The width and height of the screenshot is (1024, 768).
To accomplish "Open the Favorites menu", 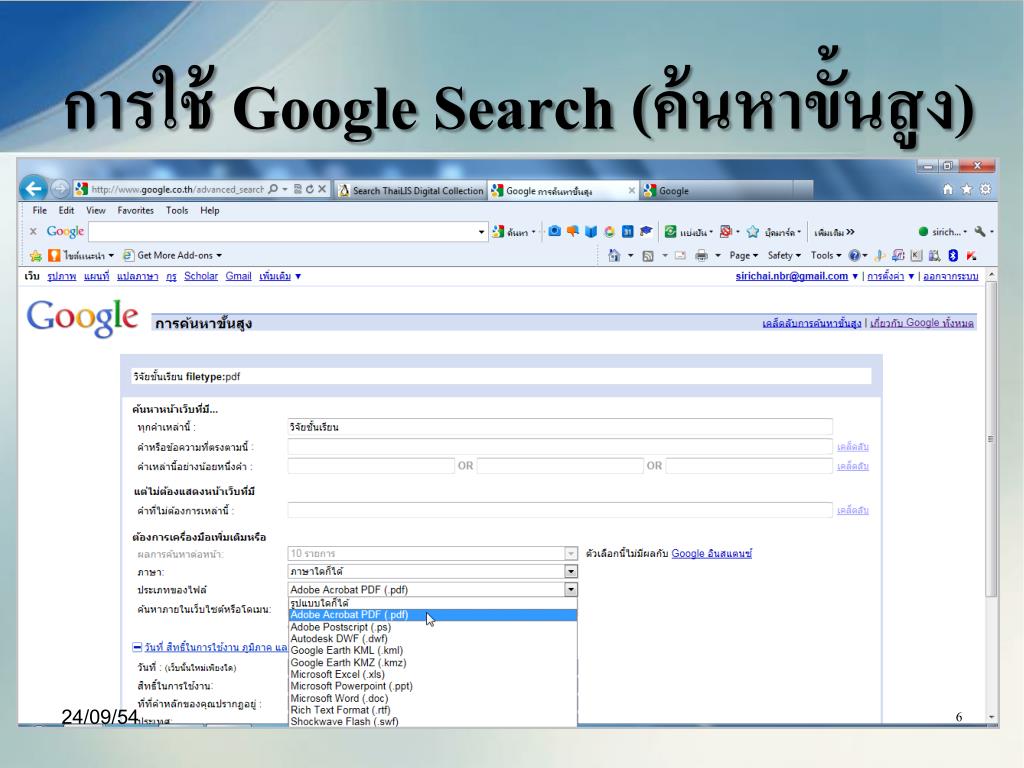I will pyautogui.click(x=136, y=210).
